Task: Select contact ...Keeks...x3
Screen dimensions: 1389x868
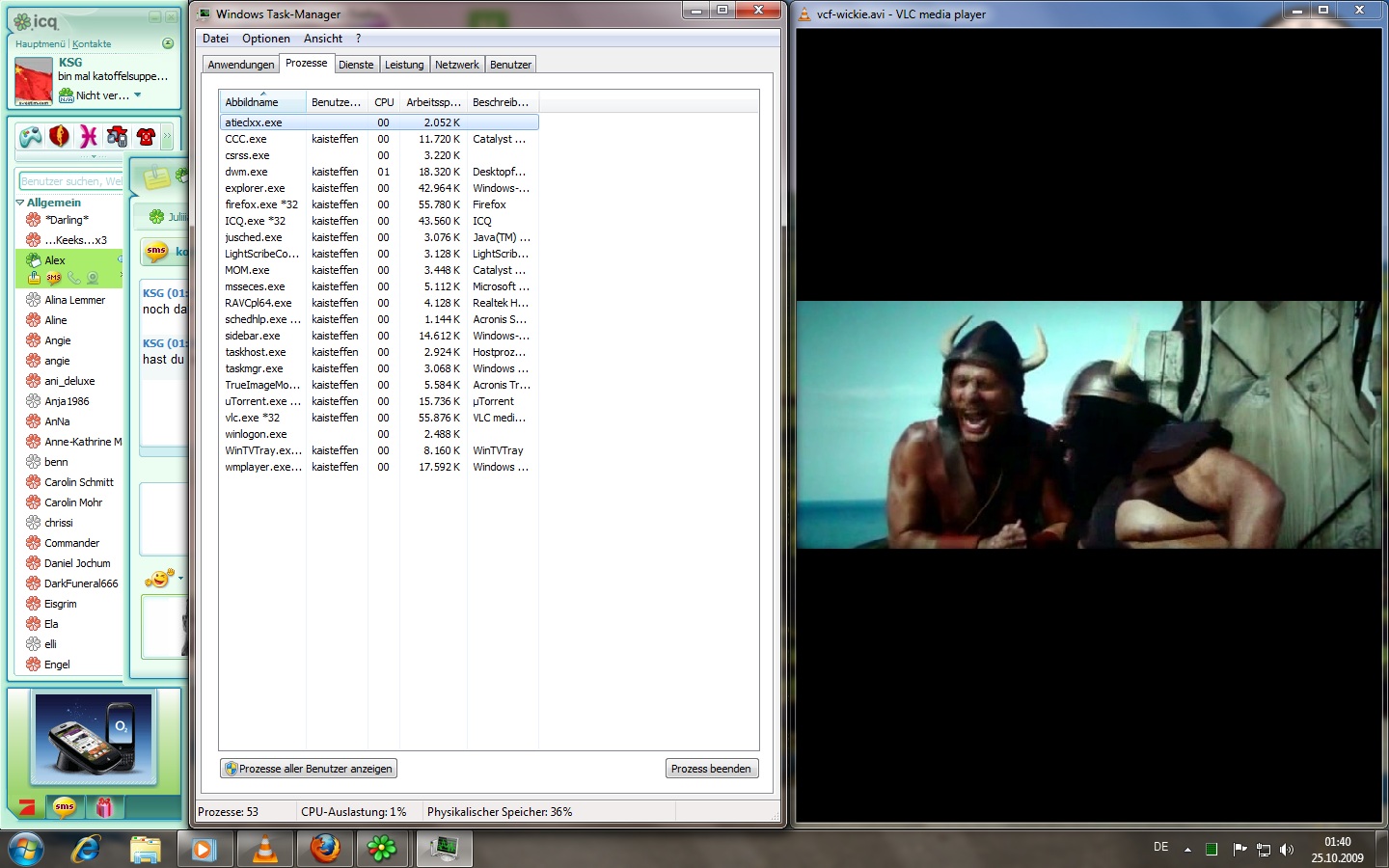Action: 75,240
